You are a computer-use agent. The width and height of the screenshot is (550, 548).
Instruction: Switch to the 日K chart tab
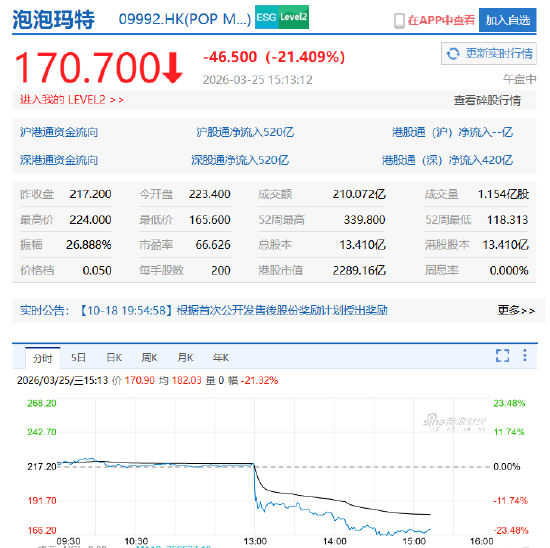point(114,357)
